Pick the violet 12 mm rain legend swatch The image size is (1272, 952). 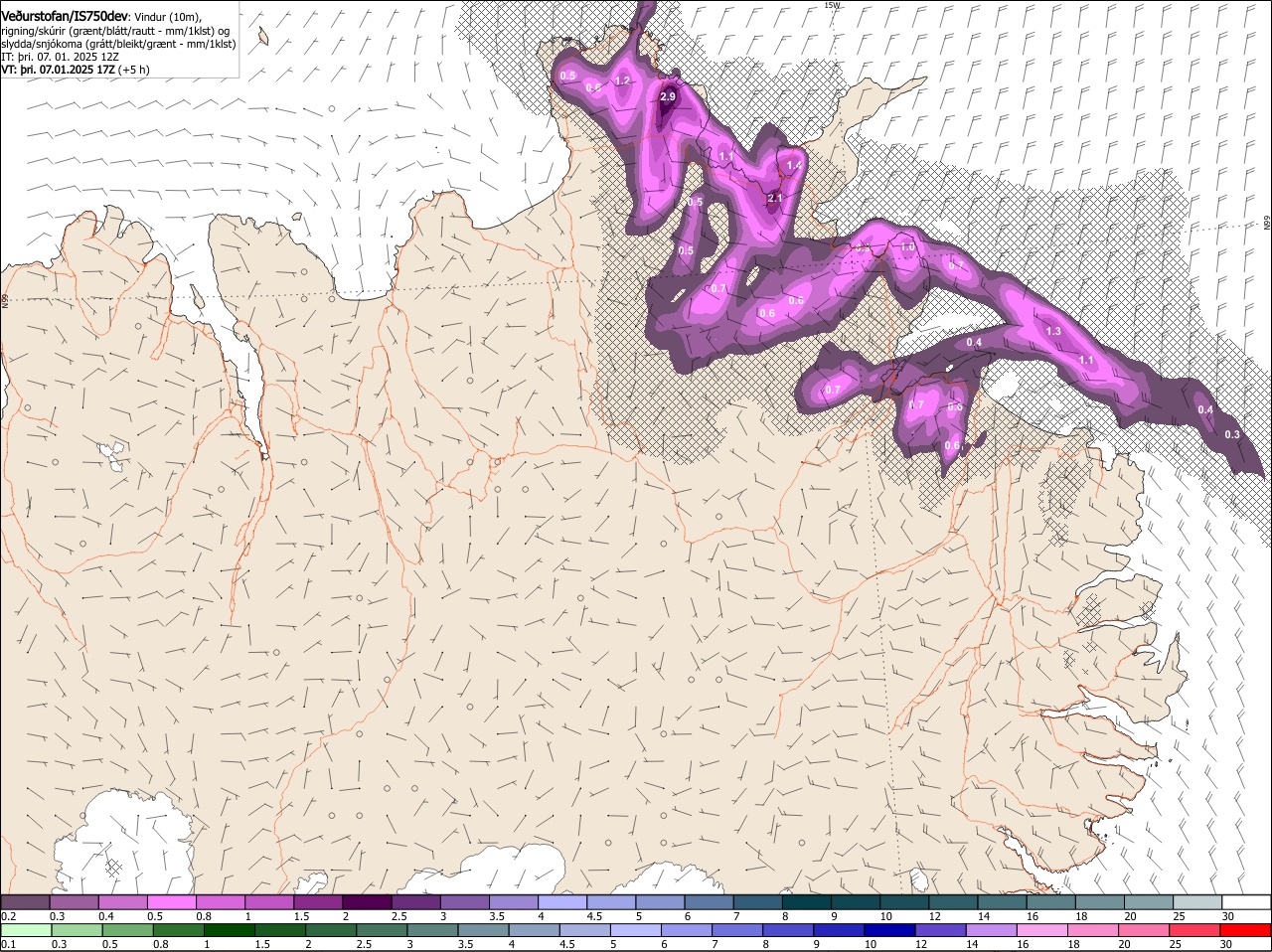940,930
